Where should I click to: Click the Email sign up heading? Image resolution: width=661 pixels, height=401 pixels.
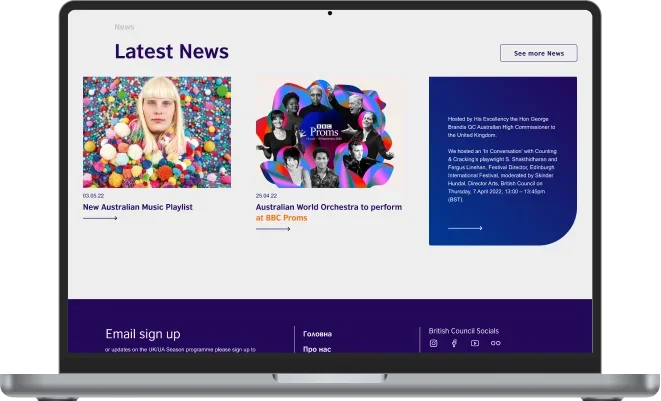click(143, 334)
